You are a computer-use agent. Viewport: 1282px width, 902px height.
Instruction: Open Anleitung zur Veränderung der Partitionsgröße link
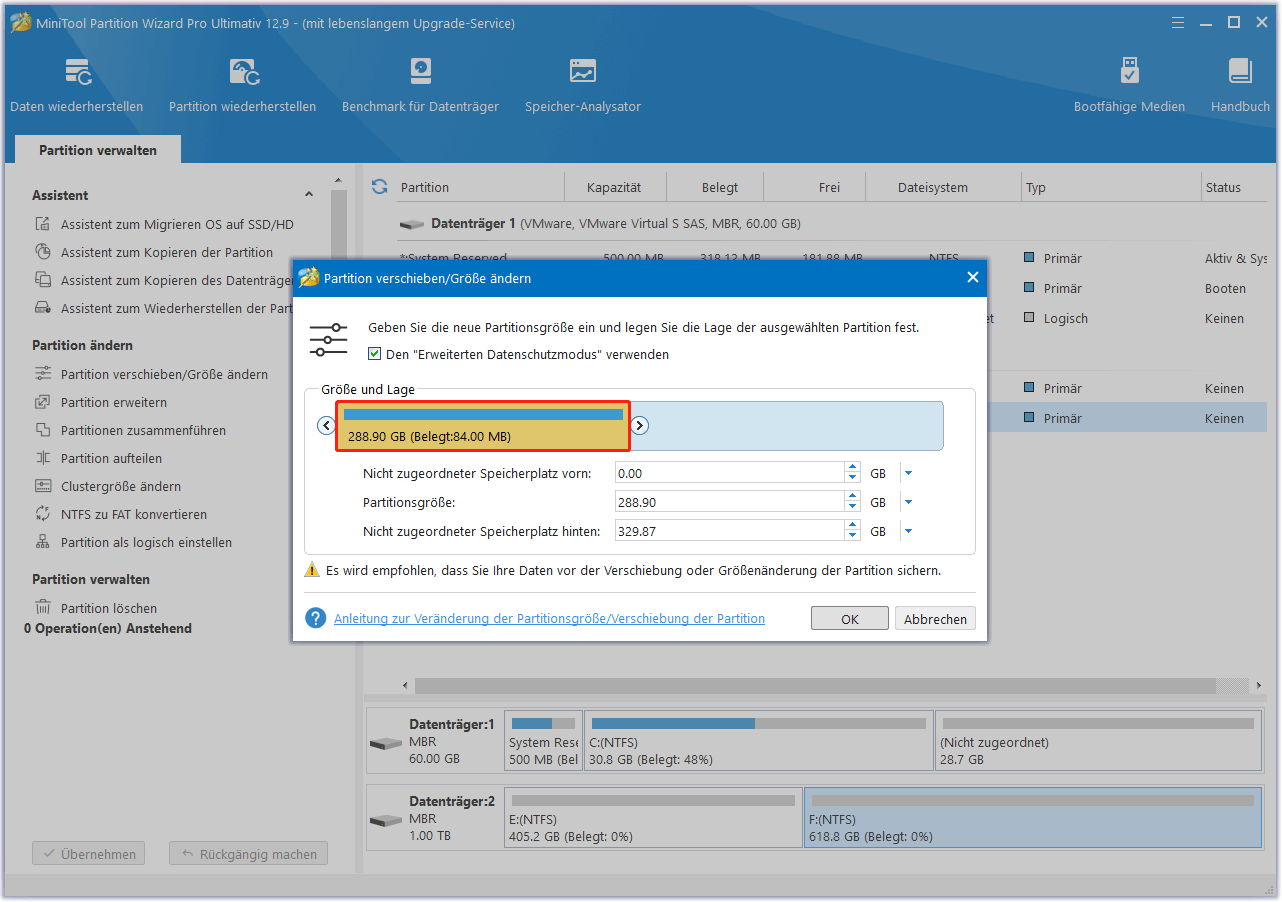click(549, 619)
